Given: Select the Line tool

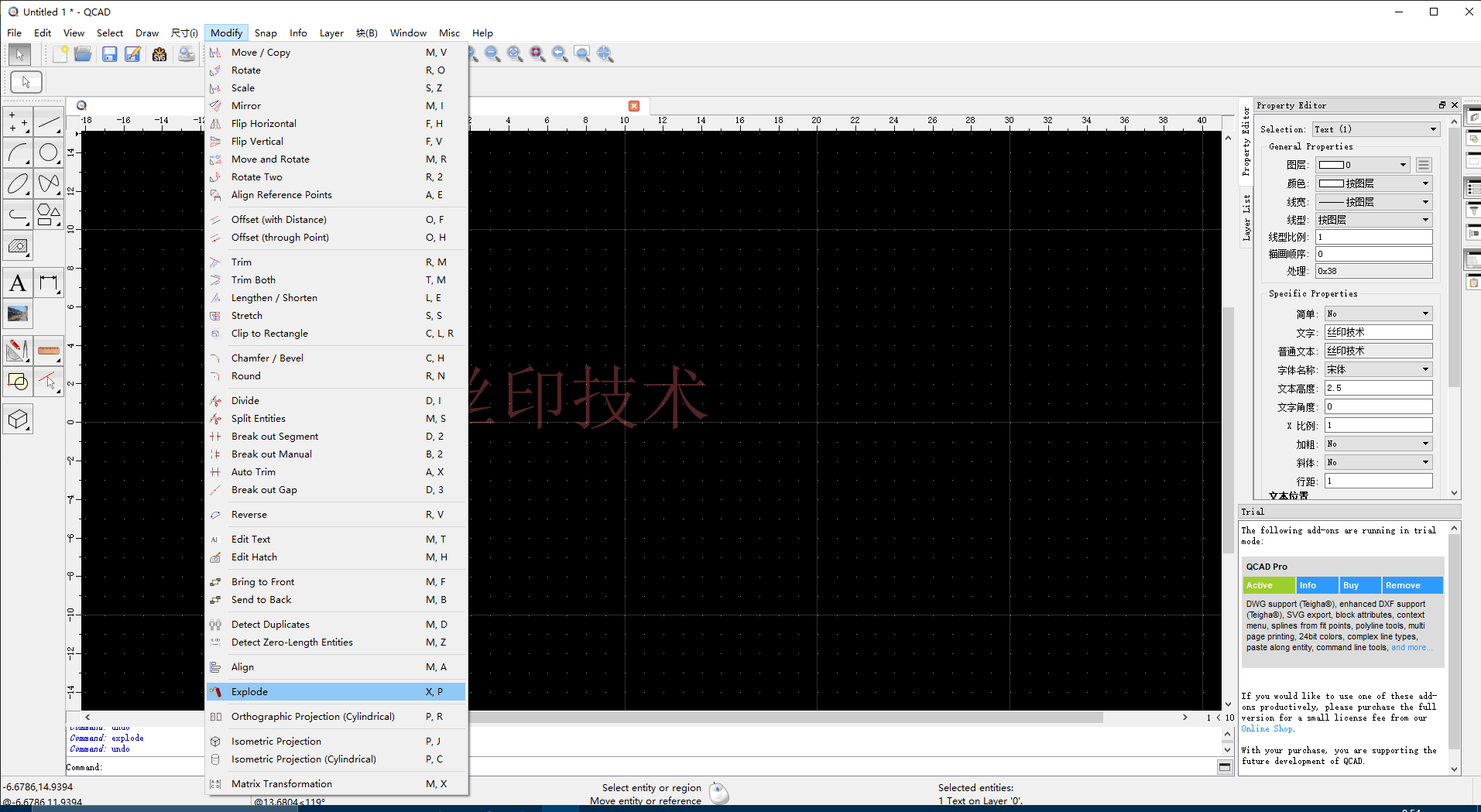Looking at the screenshot, I should [49, 122].
